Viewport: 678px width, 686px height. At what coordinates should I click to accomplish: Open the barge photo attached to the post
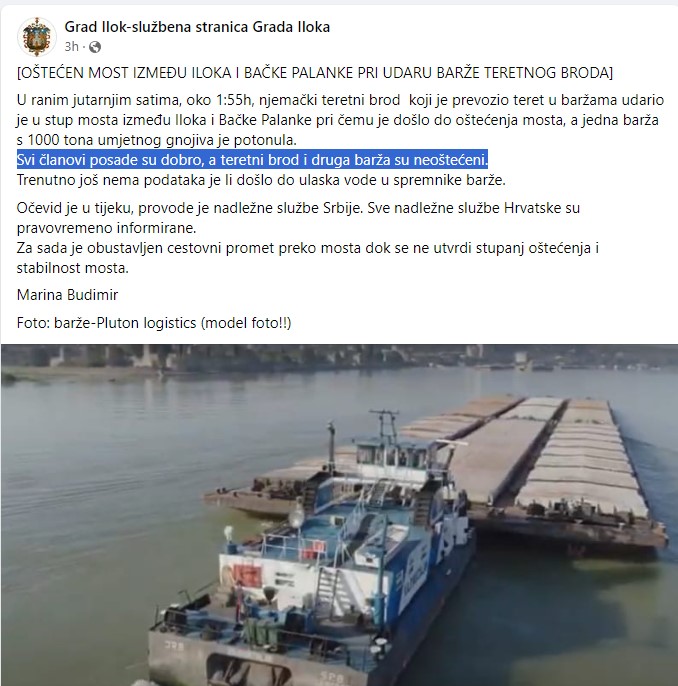click(x=339, y=515)
